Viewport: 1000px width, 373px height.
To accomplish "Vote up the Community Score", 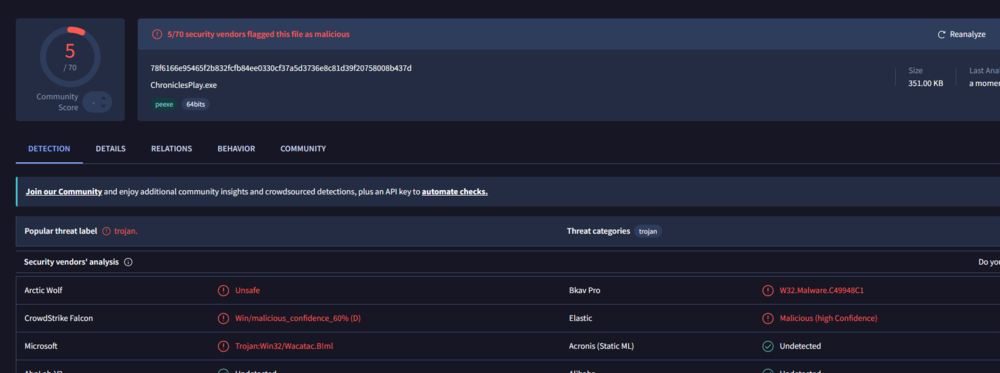I will pyautogui.click(x=103, y=98).
